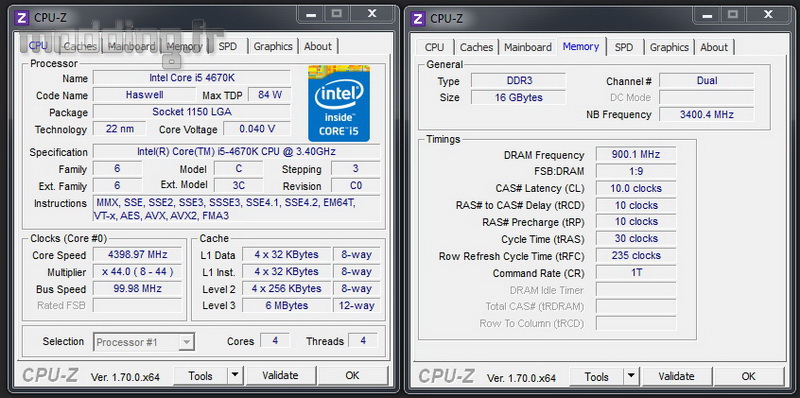This screenshot has height=398, width=800.
Task: Click the Name field Intel Core i5 4670K
Action: click(x=192, y=78)
